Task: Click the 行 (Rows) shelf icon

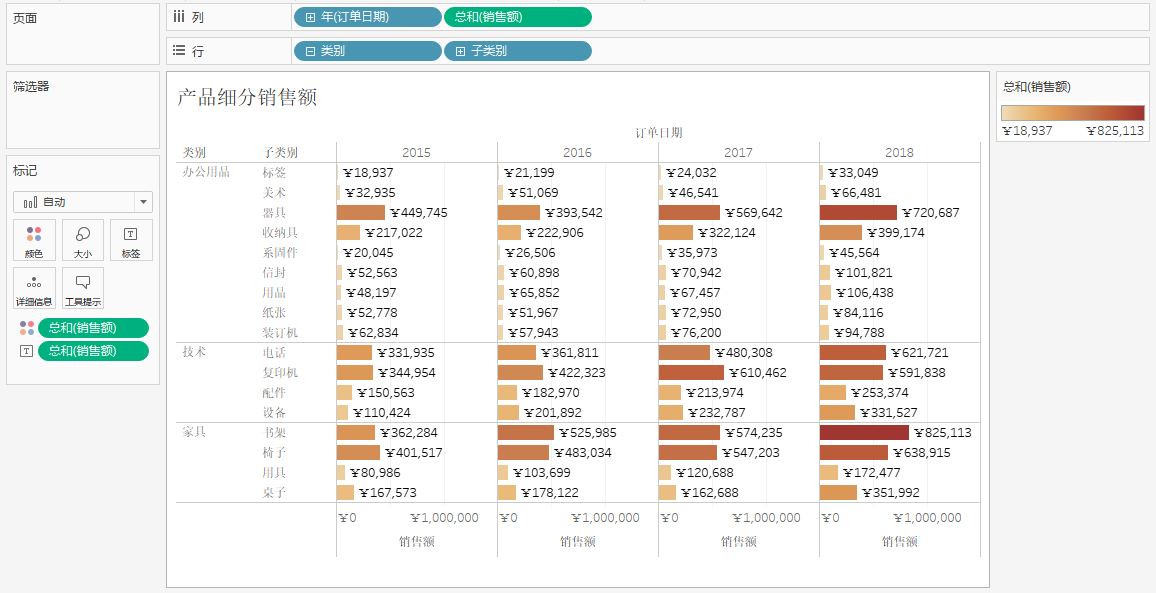Action: (x=179, y=51)
